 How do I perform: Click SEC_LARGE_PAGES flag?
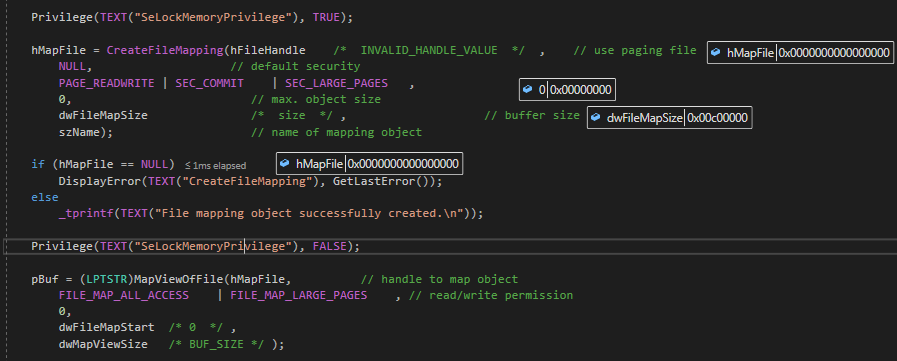point(336,83)
